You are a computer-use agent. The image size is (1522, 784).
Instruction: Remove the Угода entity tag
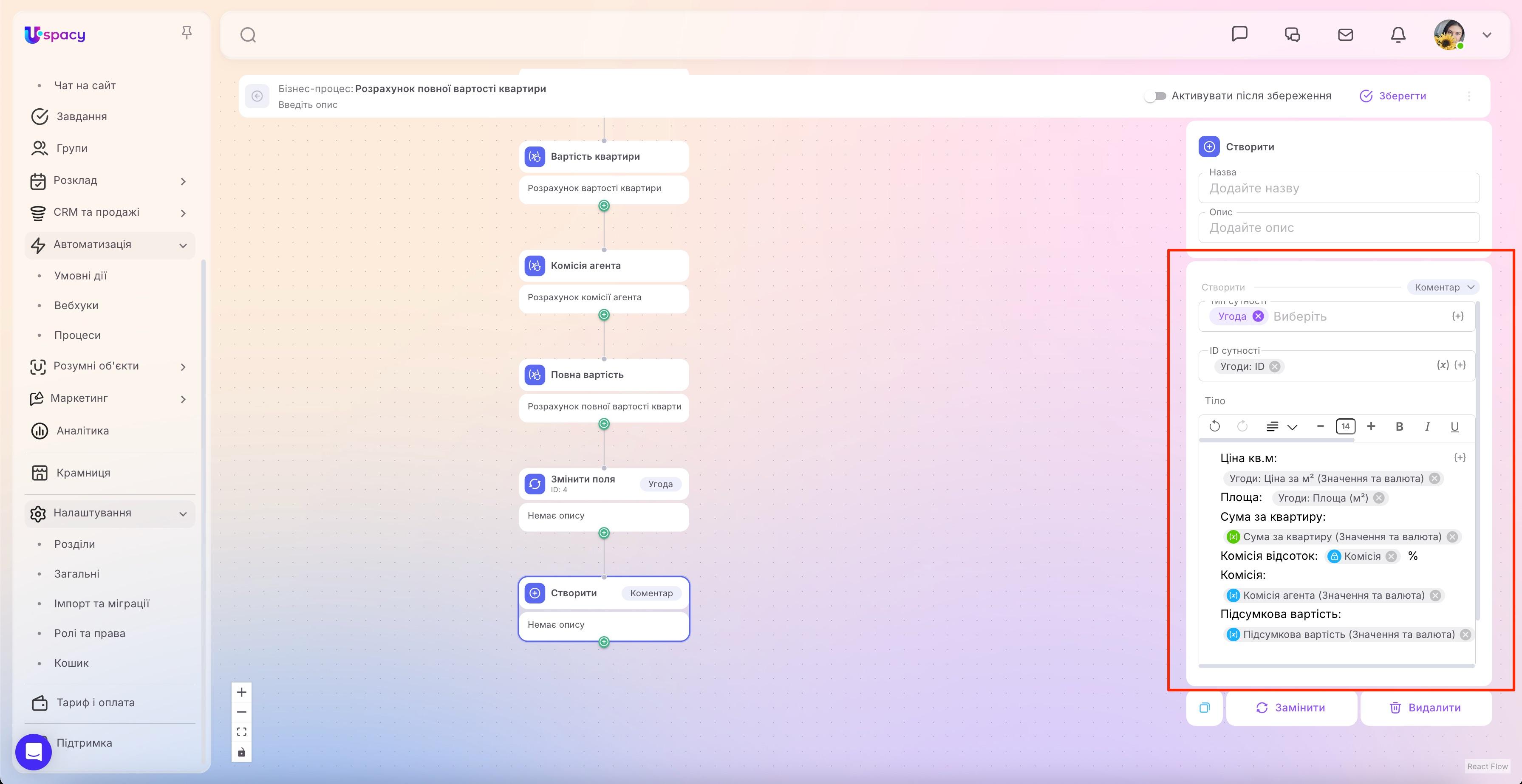coord(1258,316)
